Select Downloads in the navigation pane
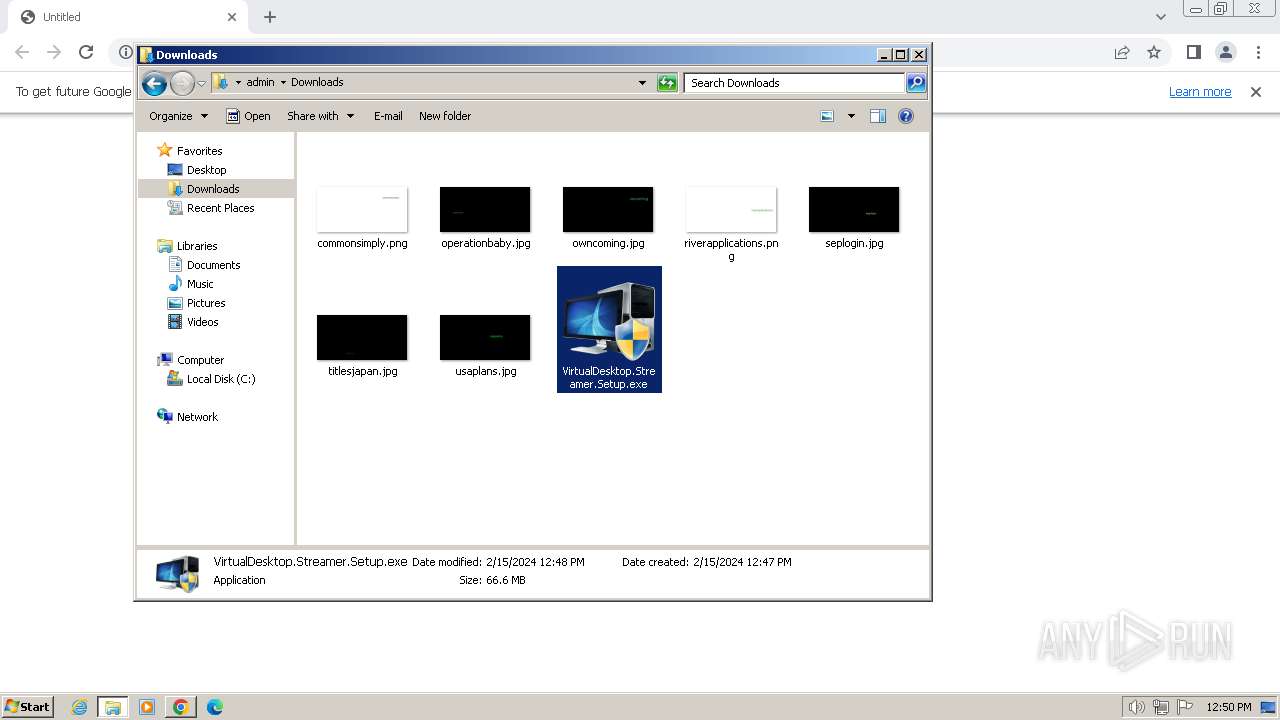This screenshot has height=720, width=1280. [x=213, y=189]
